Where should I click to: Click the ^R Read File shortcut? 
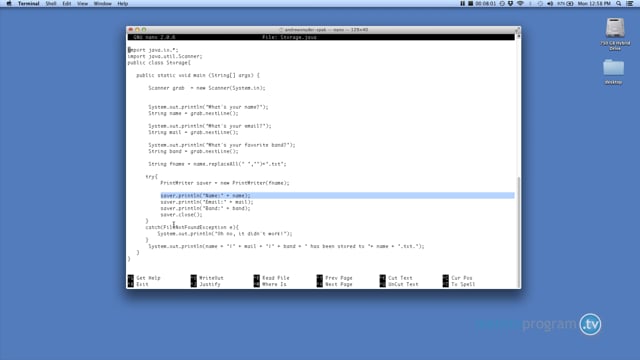tap(271, 278)
